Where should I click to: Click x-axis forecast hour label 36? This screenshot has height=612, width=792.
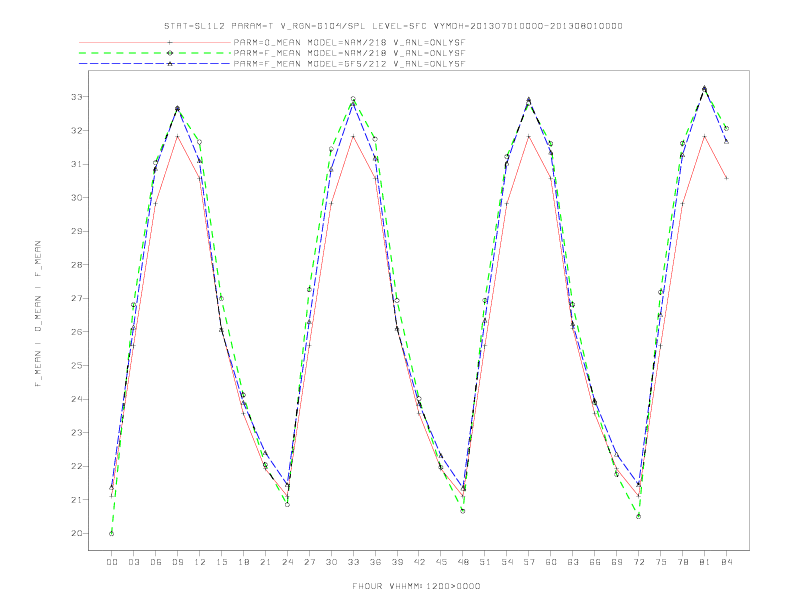[375, 562]
